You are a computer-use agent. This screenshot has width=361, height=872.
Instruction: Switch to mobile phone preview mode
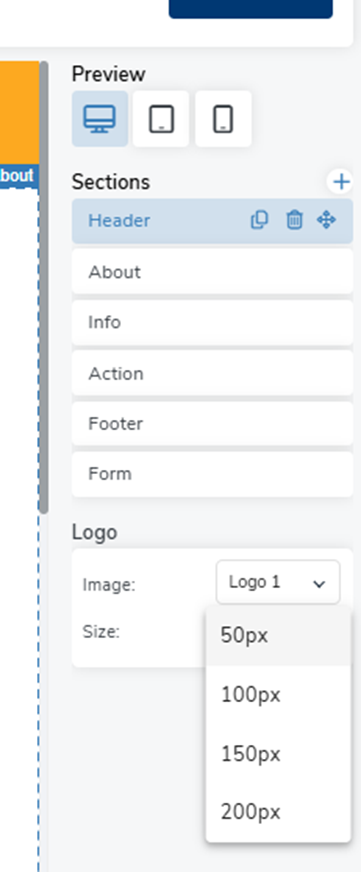coord(224,119)
